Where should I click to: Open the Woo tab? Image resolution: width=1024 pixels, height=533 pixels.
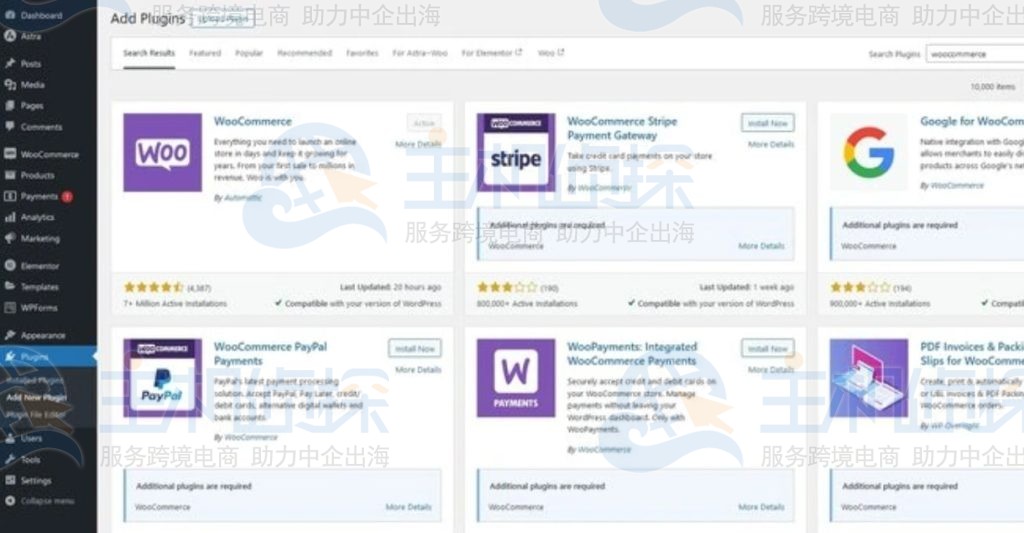tap(551, 53)
